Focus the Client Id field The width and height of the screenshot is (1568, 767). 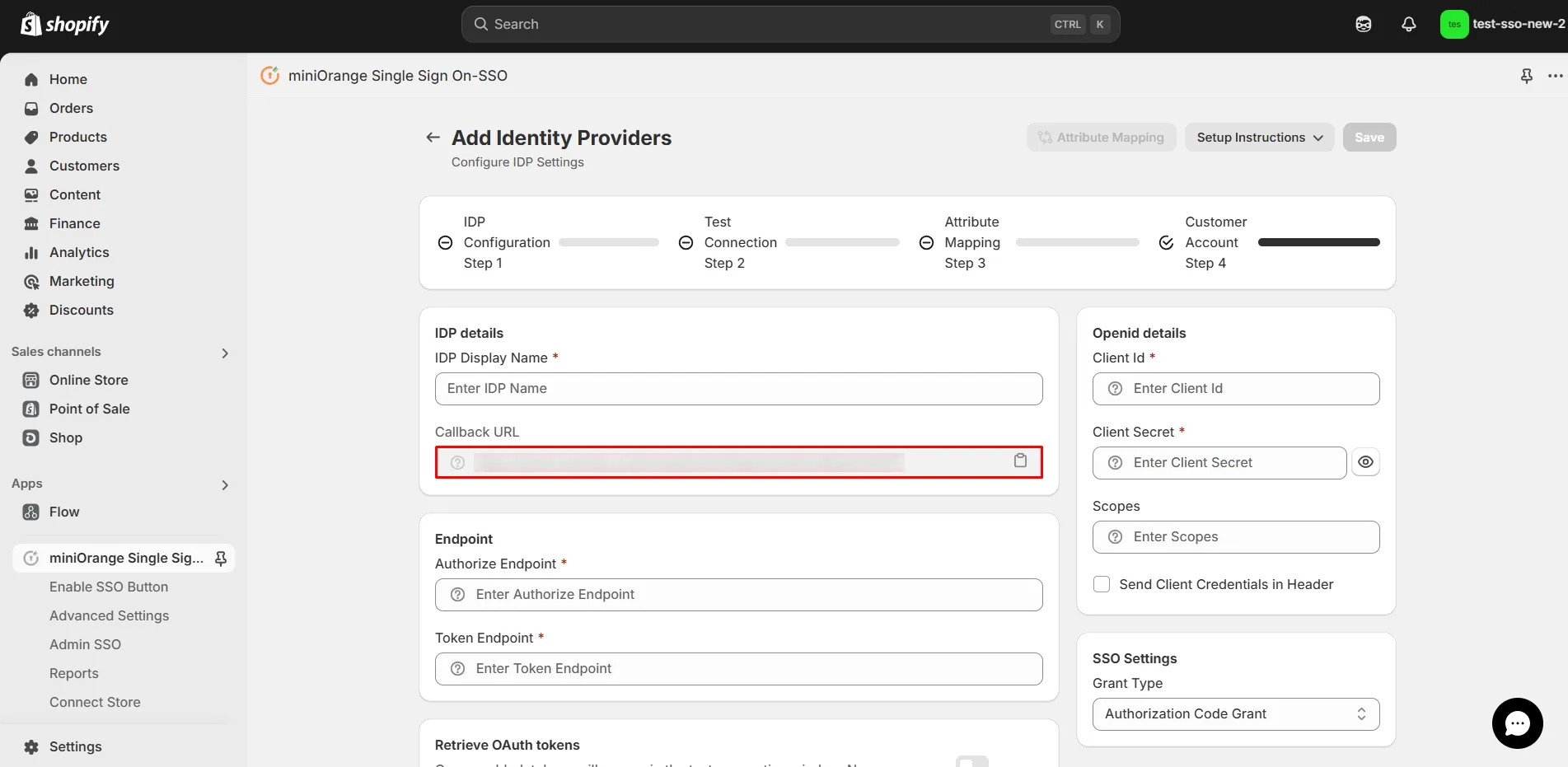coord(1236,389)
